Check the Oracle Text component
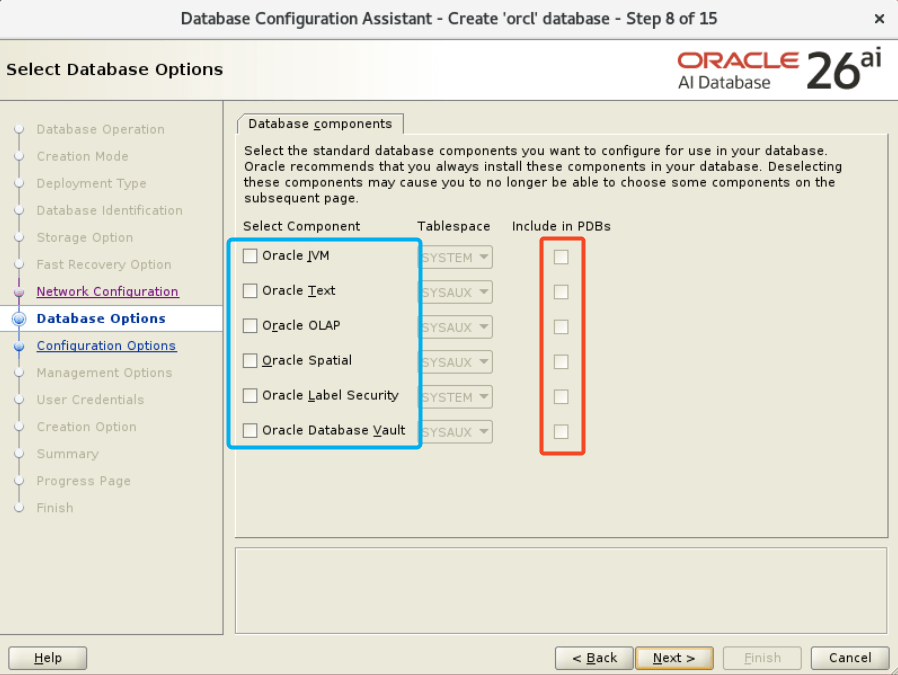The height and width of the screenshot is (675, 898). point(250,291)
